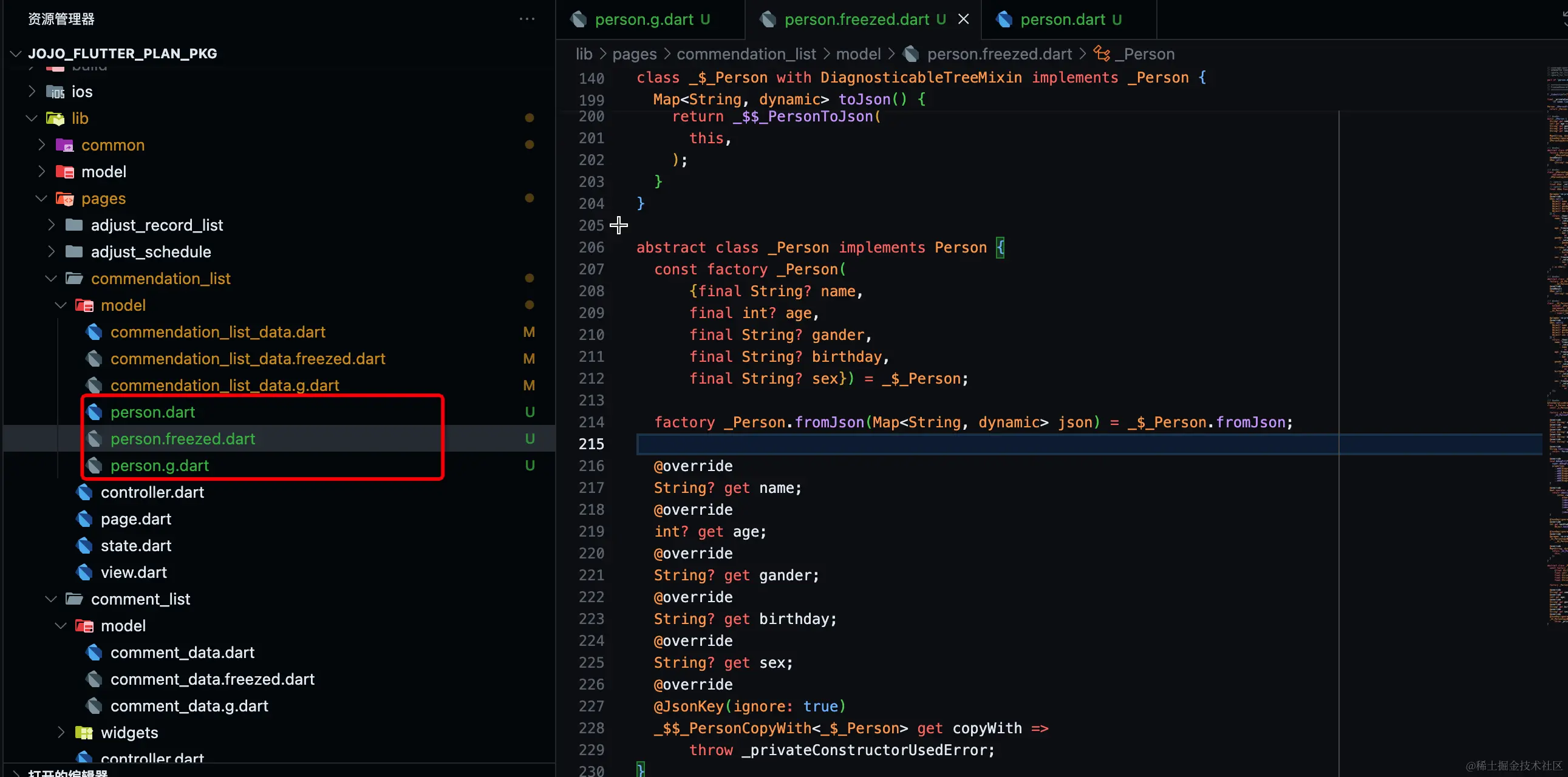
Task: Click the sticky scroll line 'toJson()' header
Action: click(789, 99)
